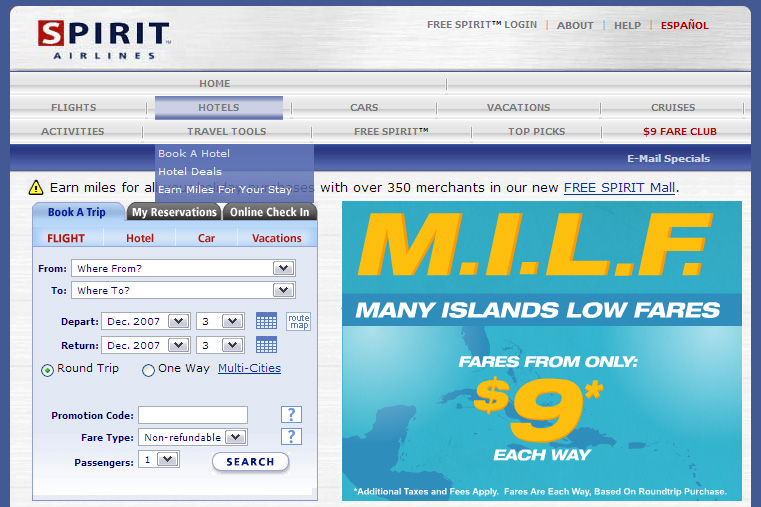Image resolution: width=761 pixels, height=507 pixels.
Task: Open the route map icon
Action: [x=298, y=321]
